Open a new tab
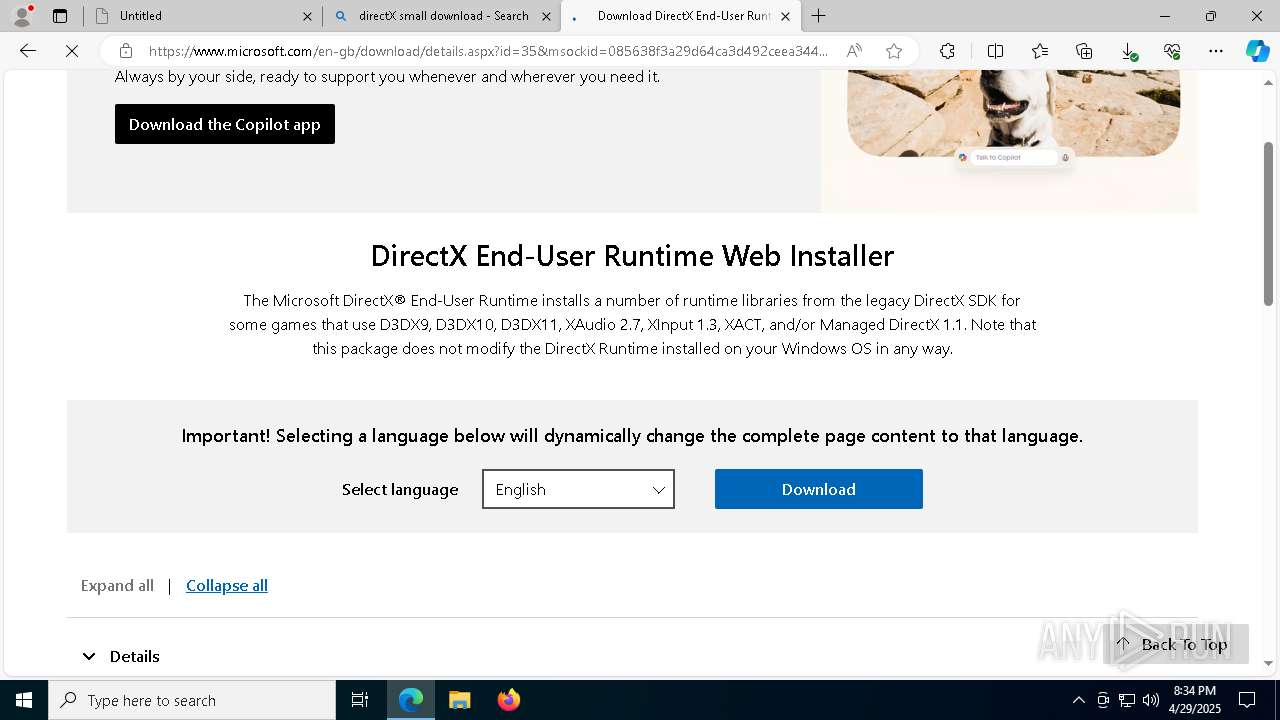The width and height of the screenshot is (1280, 720). click(x=818, y=16)
